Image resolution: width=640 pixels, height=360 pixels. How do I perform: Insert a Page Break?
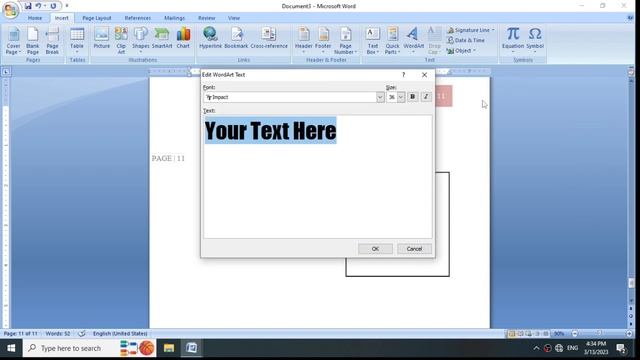click(52, 41)
